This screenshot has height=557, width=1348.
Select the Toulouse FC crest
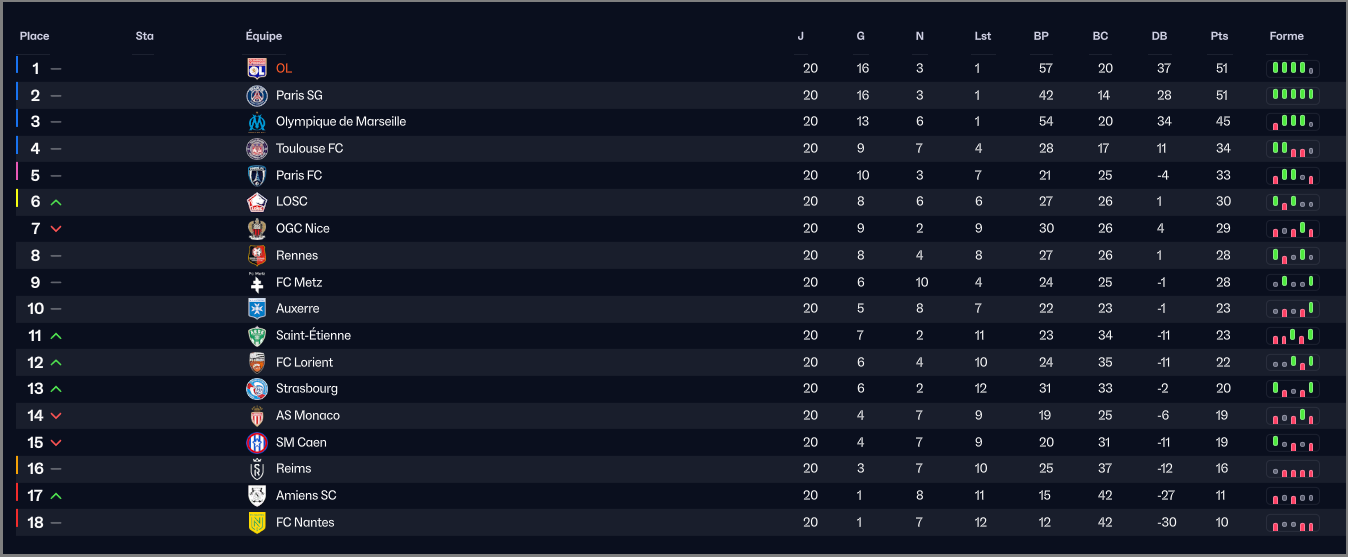point(257,148)
